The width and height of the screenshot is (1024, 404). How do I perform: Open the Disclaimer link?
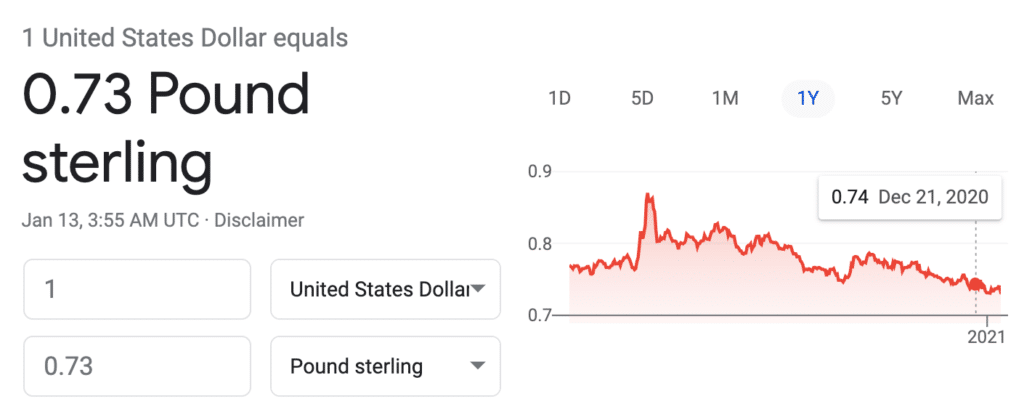(x=262, y=220)
